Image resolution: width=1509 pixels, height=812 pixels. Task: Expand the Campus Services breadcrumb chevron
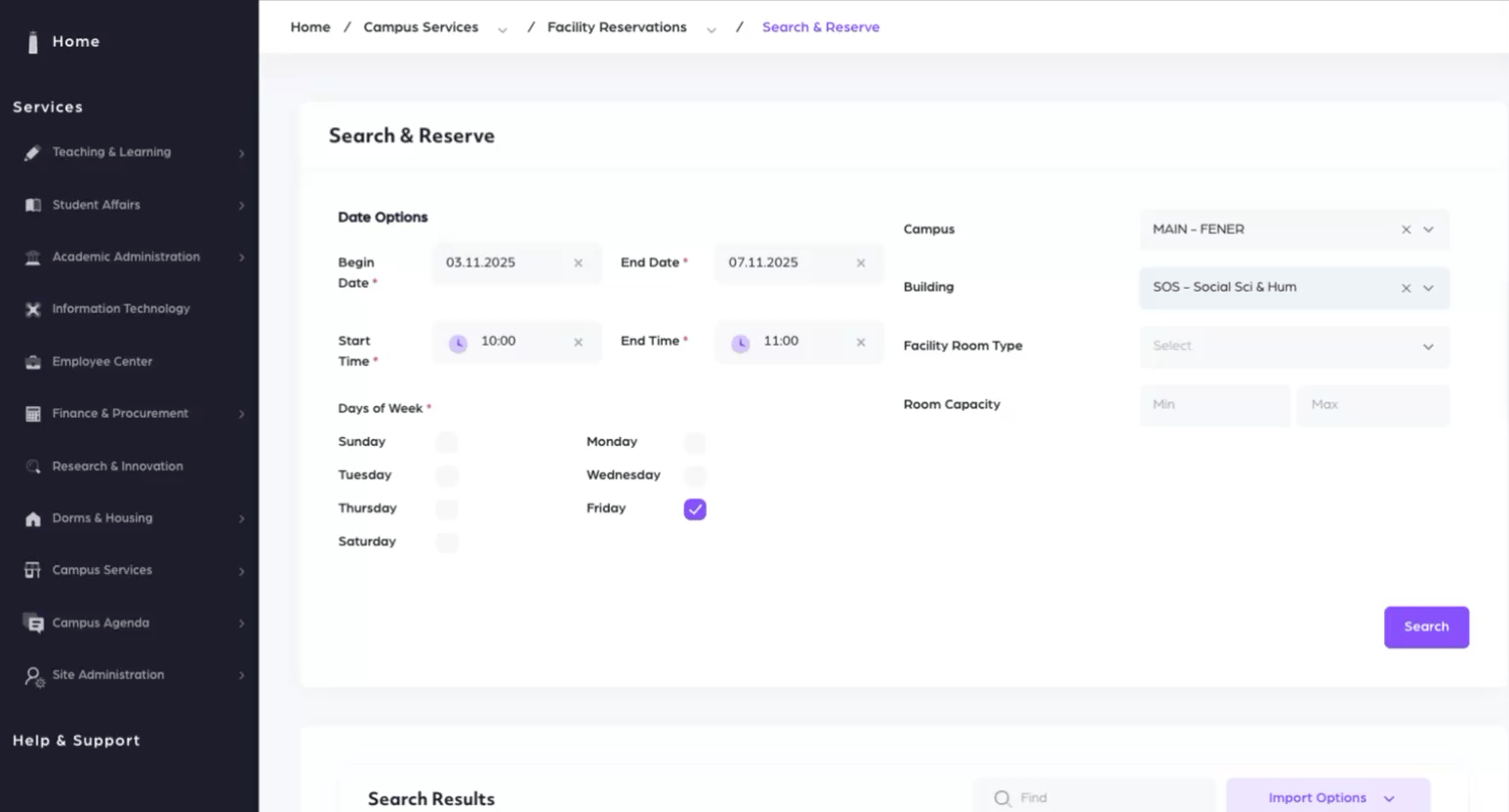502,29
